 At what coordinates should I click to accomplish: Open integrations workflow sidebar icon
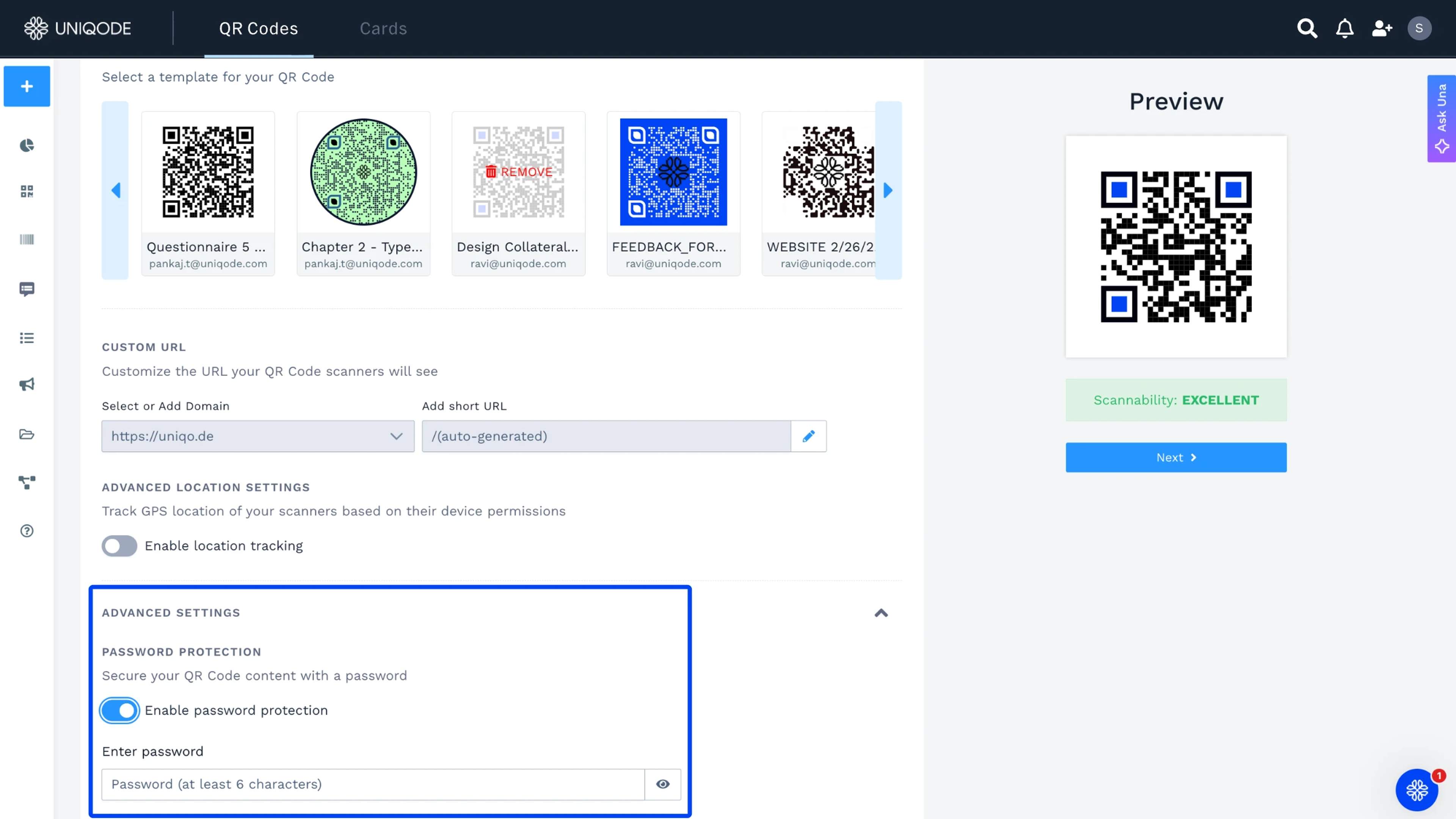(27, 482)
